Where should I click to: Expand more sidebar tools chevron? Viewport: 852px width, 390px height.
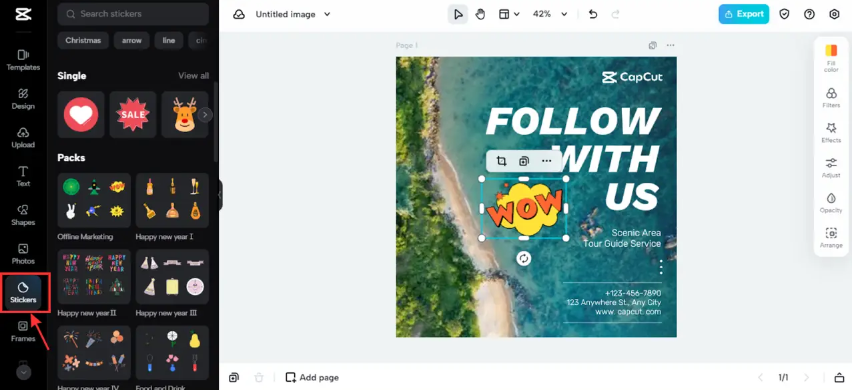click(23, 372)
